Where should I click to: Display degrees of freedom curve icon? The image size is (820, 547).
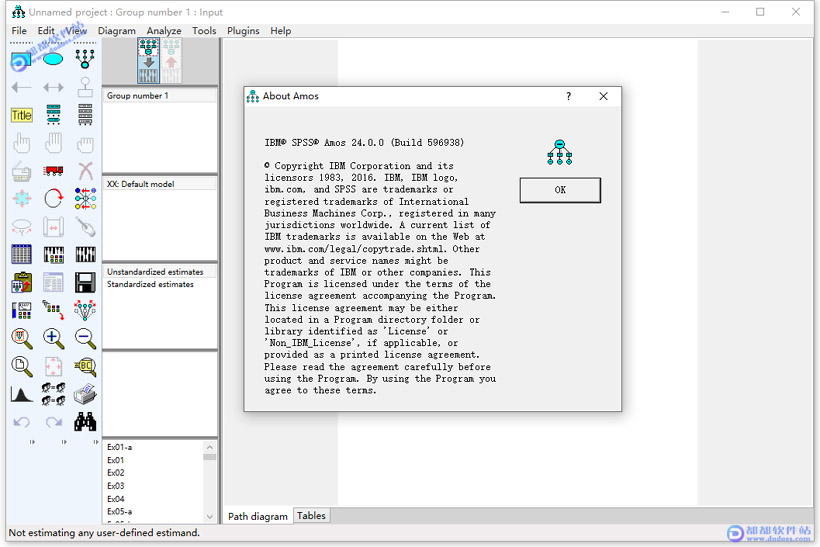coord(21,394)
